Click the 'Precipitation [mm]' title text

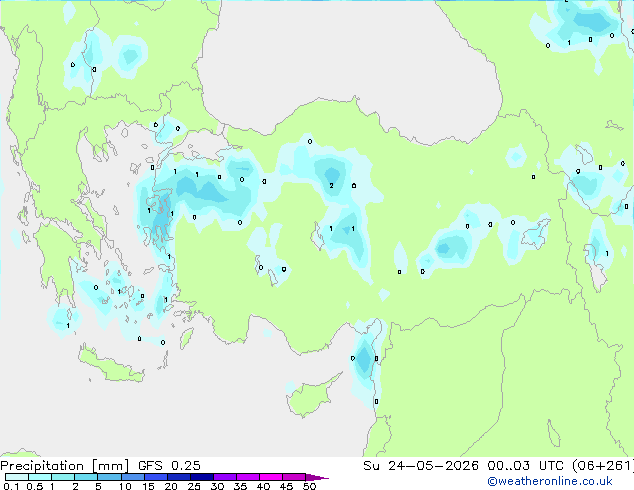(x=65, y=466)
